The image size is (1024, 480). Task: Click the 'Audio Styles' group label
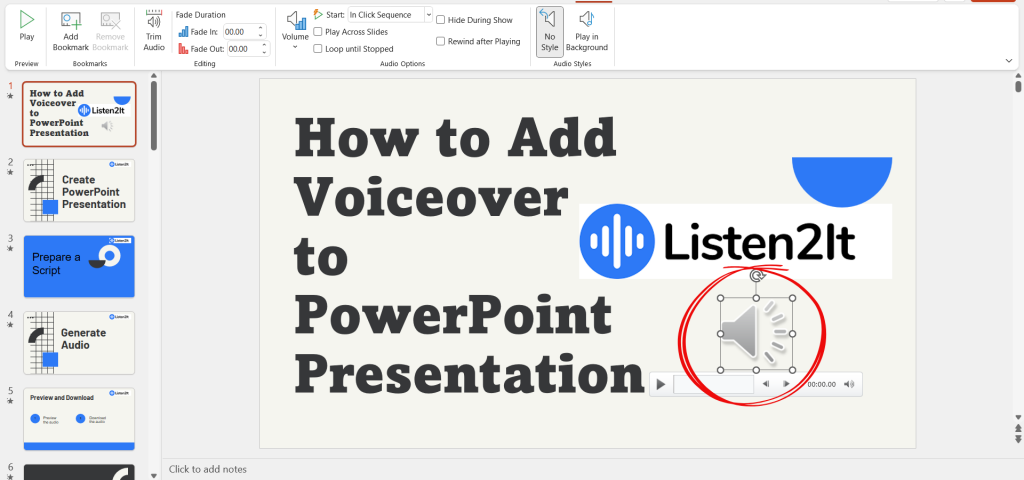click(x=572, y=64)
